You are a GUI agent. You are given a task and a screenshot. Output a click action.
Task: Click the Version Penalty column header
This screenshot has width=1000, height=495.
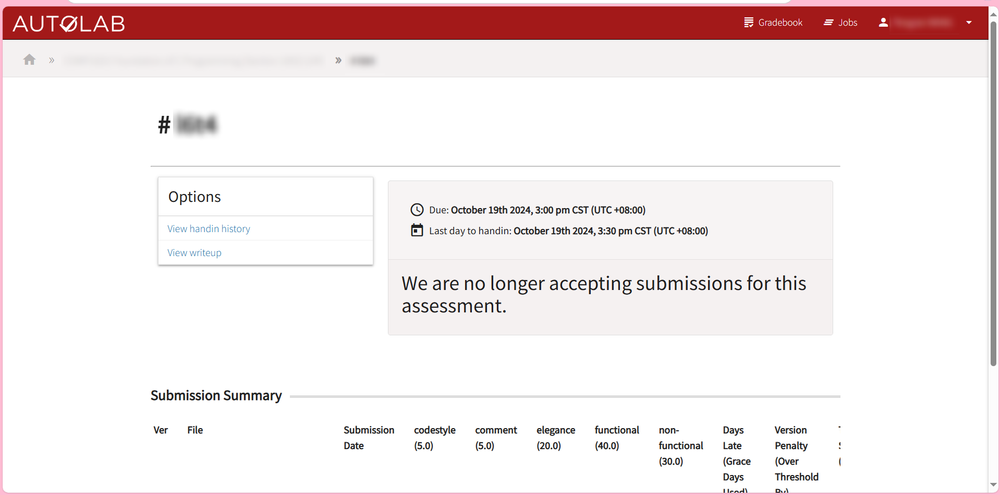pyautogui.click(x=797, y=459)
